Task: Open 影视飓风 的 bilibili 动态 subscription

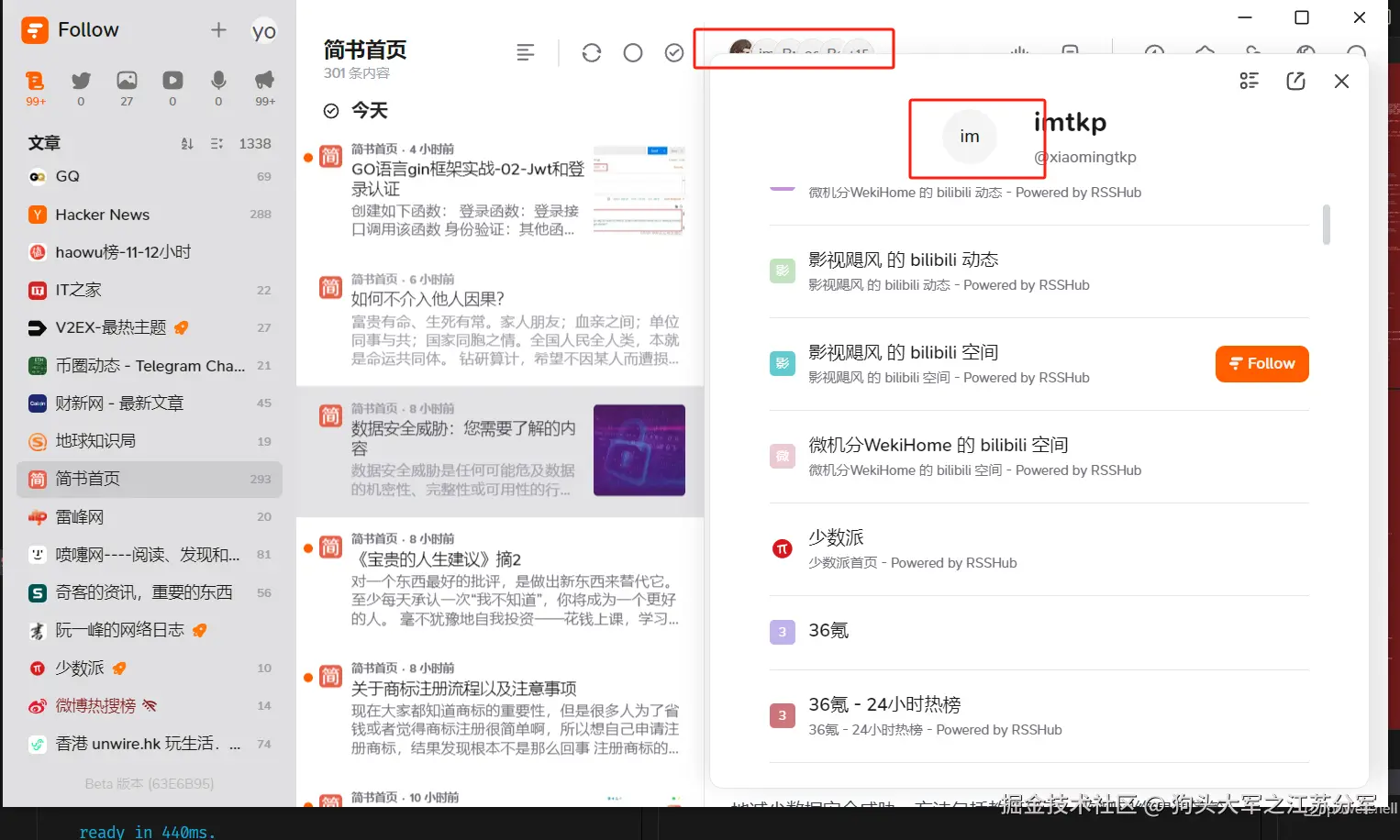Action: 1039,271
